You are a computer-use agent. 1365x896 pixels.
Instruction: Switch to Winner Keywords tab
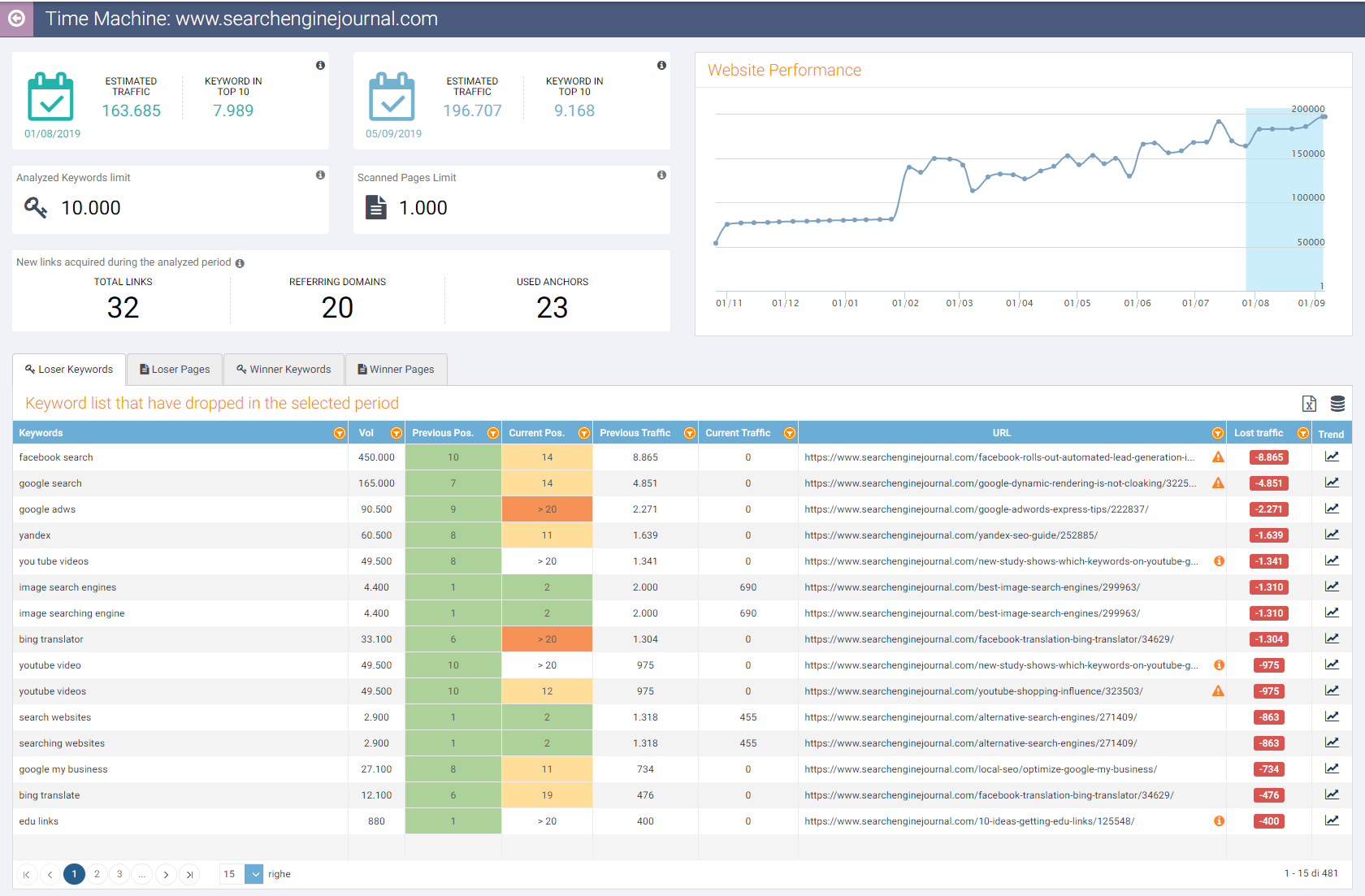point(284,369)
